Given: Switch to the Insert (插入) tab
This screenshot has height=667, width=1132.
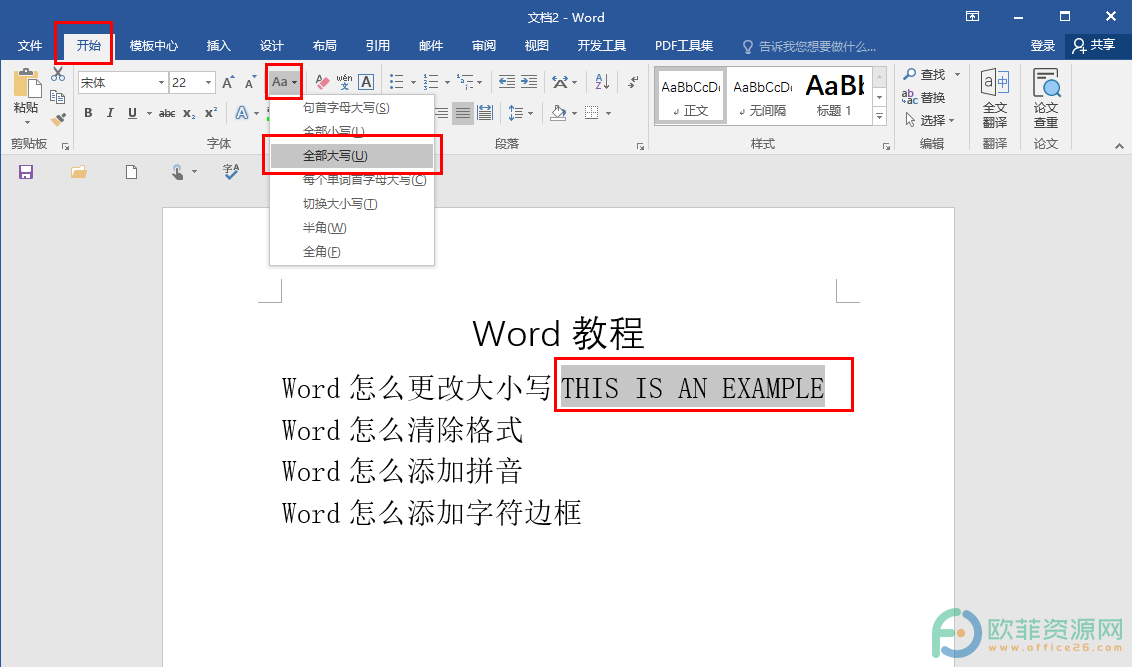Looking at the screenshot, I should (218, 45).
